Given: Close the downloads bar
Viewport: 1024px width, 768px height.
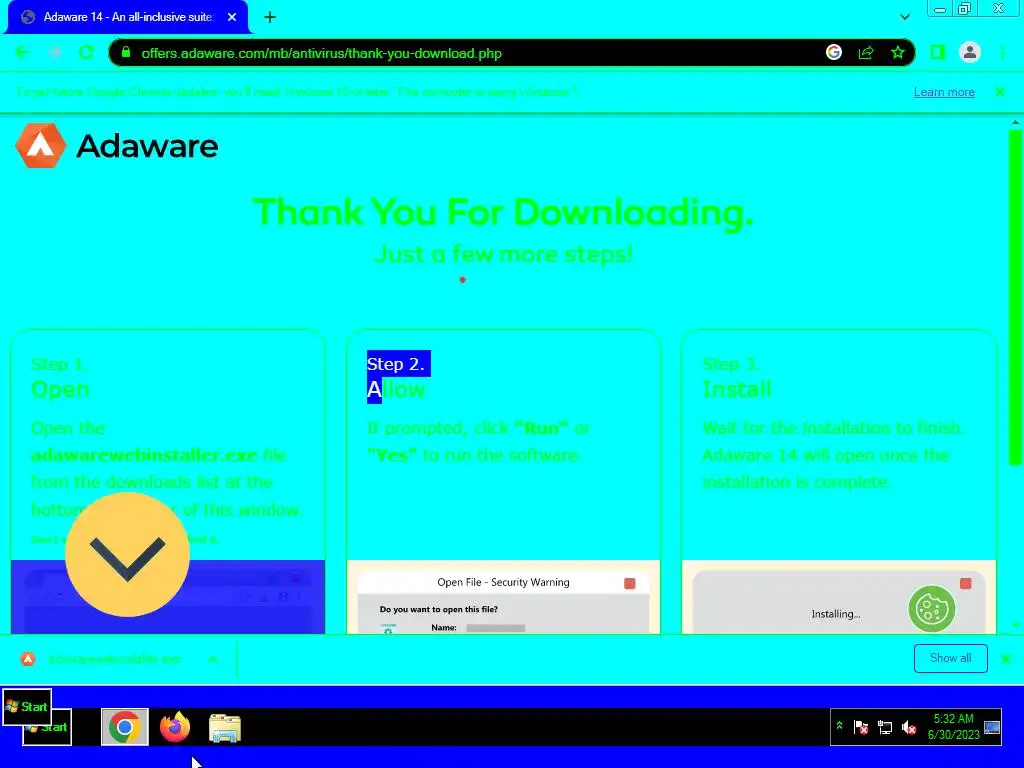Looking at the screenshot, I should 1006,658.
